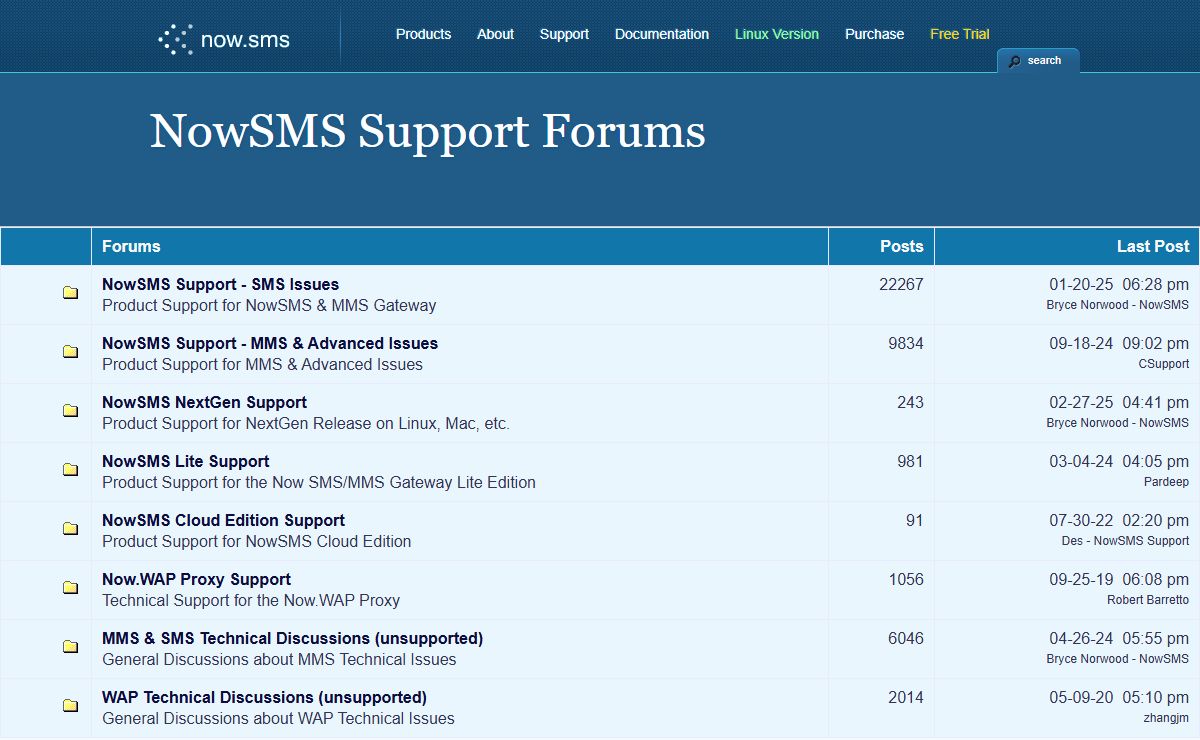1200x740 pixels.
Task: Open NowSMS NextGen Support forum
Action: tap(204, 402)
